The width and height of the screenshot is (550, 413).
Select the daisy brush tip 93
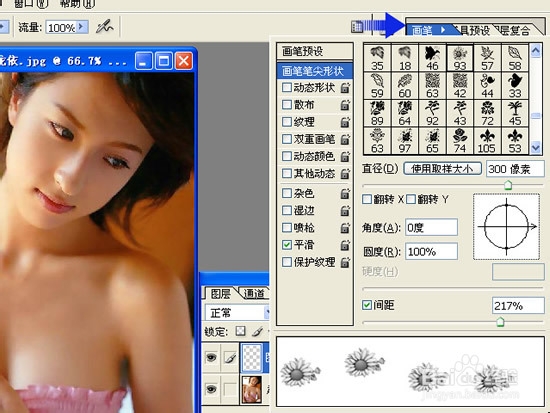[460, 58]
